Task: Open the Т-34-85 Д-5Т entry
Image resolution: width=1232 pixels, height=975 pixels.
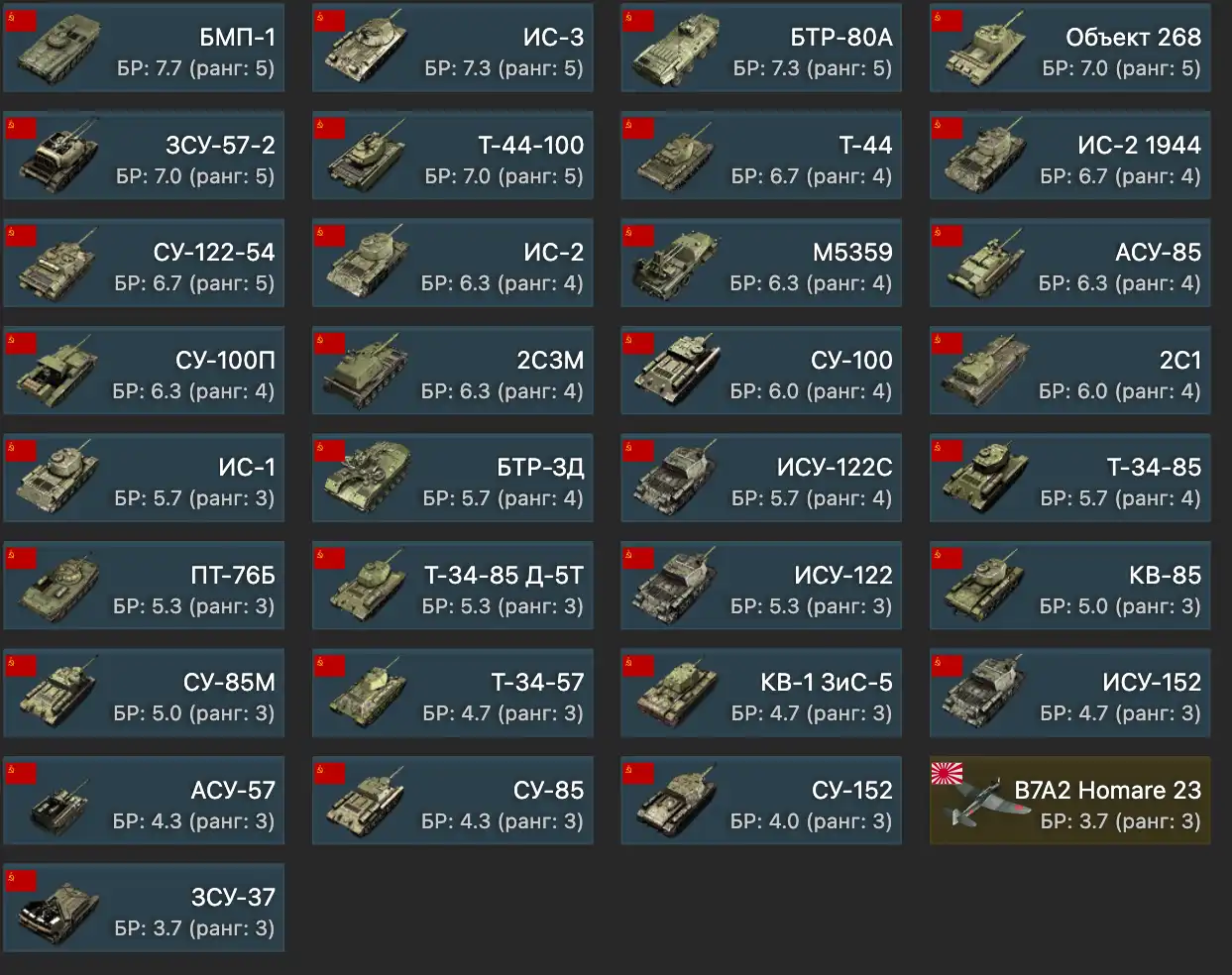Action: coord(453,586)
